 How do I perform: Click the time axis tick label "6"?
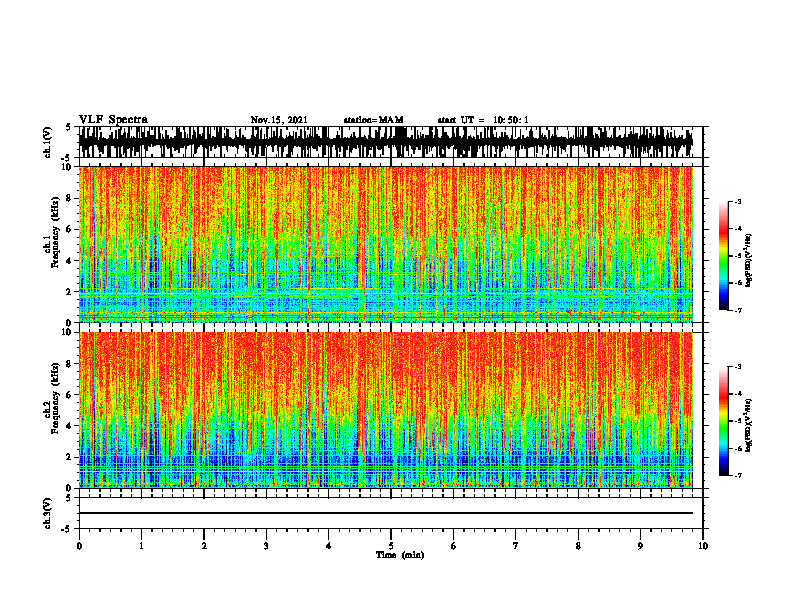pos(454,546)
